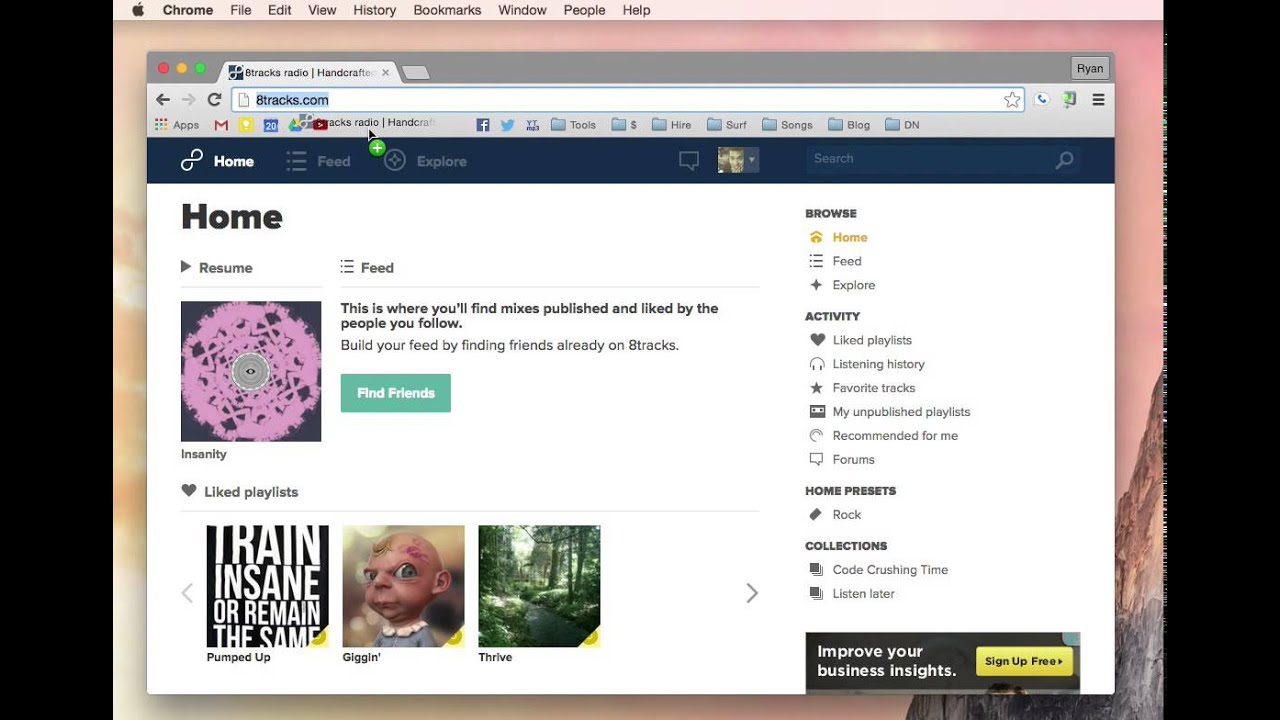Open the Giggin' playlist cover
Screen dimensions: 1280x720
click(403, 586)
